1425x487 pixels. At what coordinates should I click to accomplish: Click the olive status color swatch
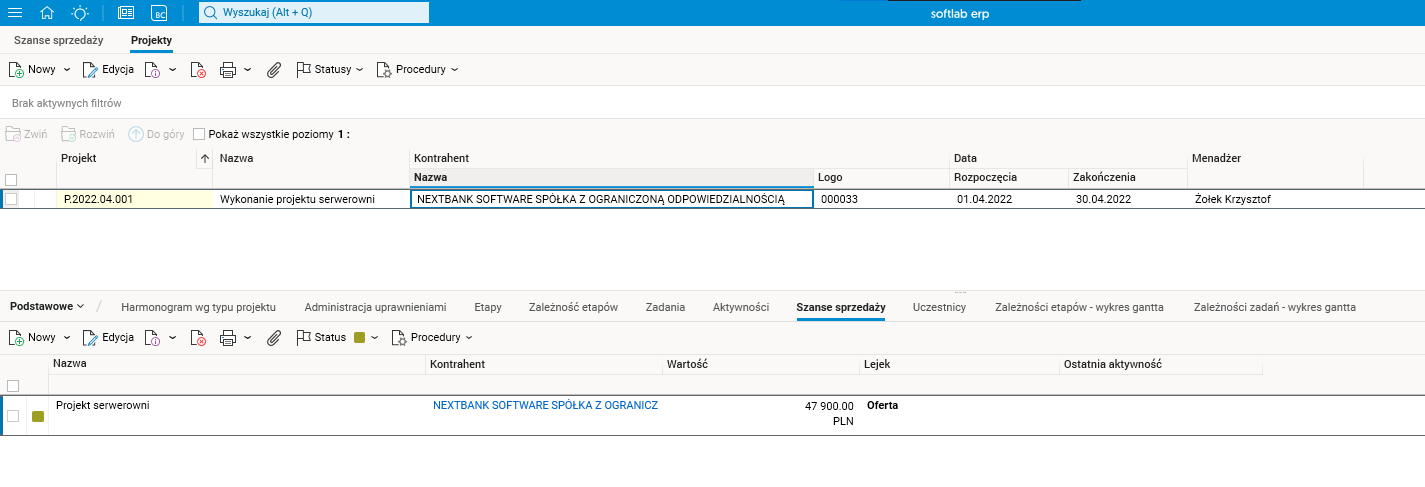[360, 338]
